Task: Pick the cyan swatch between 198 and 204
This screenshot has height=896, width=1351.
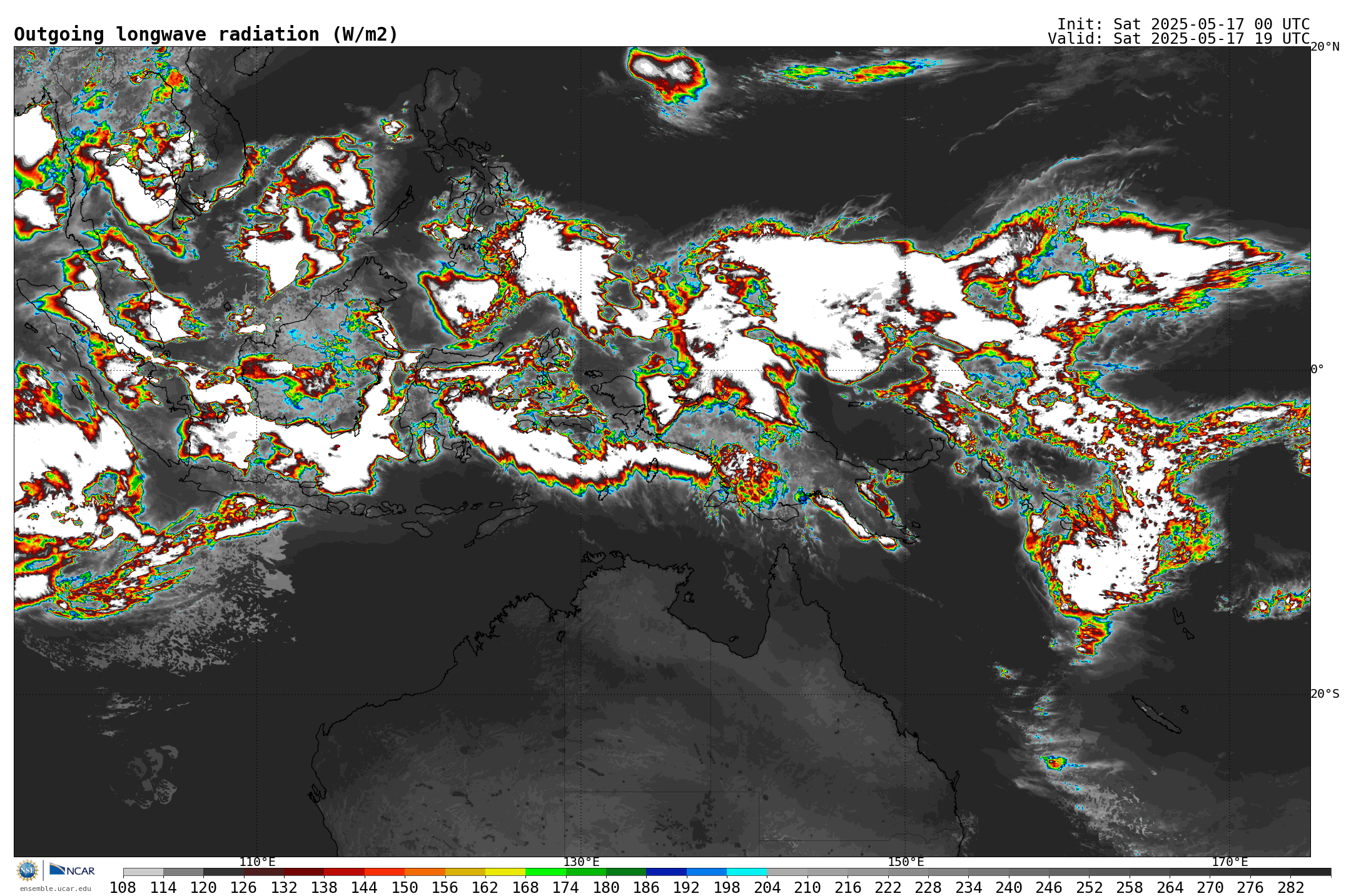Action: [x=747, y=872]
